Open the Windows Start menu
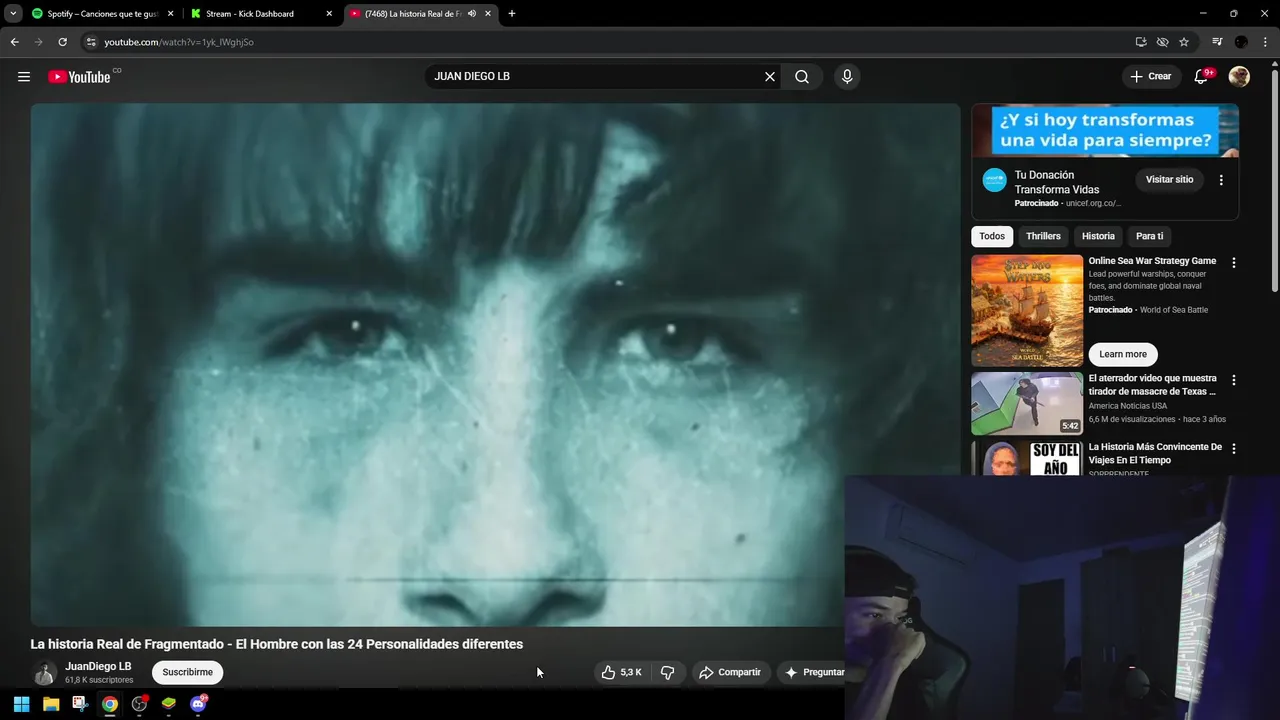Viewport: 1280px width, 720px height. coord(21,704)
